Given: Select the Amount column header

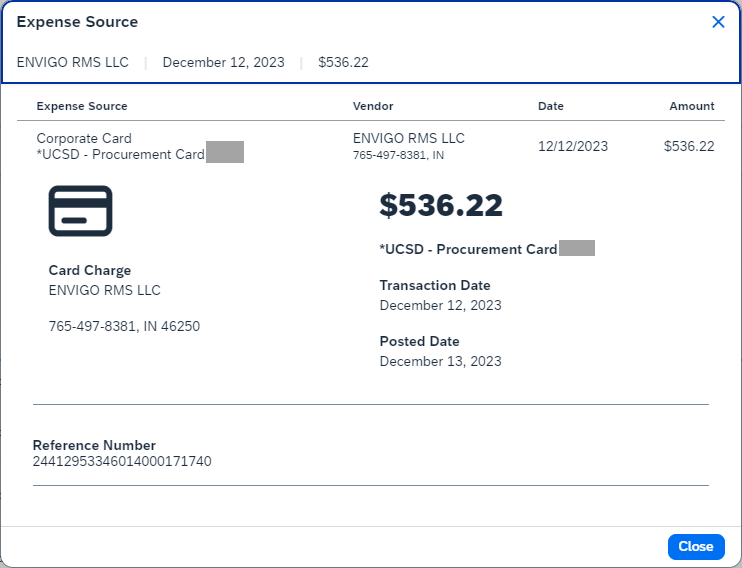Looking at the screenshot, I should point(692,106).
